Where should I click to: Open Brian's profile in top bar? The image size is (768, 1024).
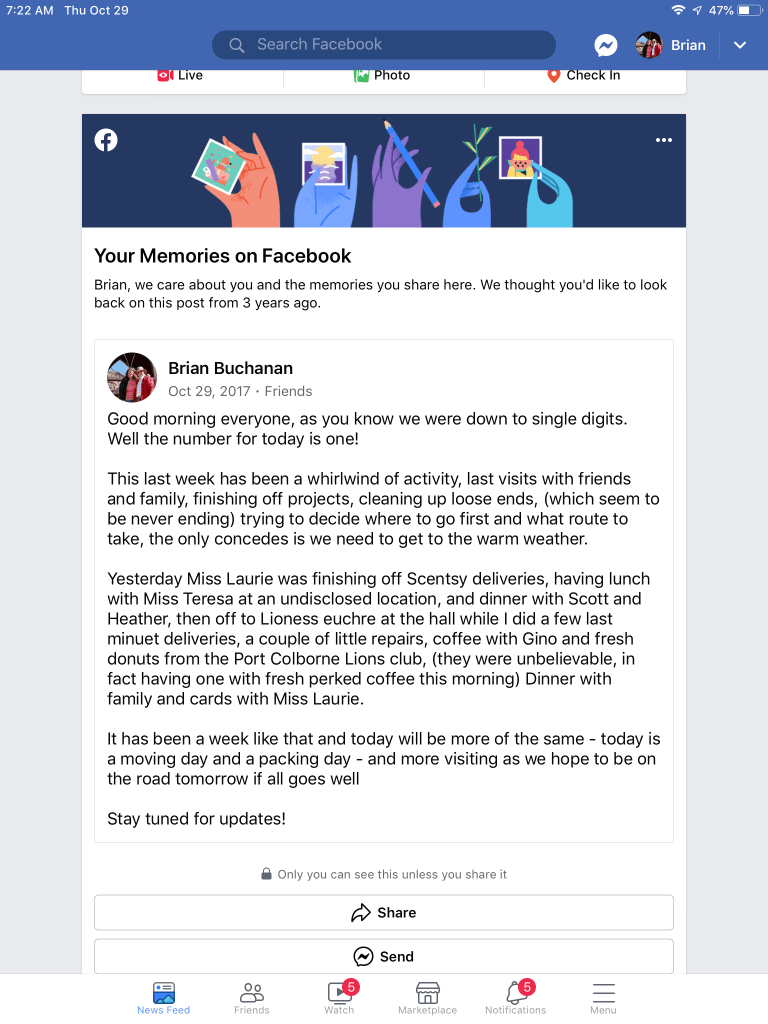click(671, 45)
